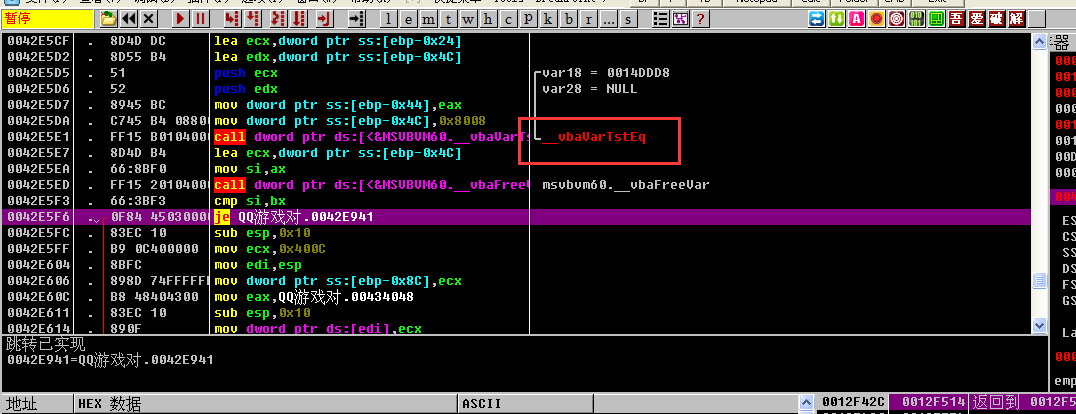Open the Memory map with the 'm' button
1076x414 pixels.
pyautogui.click(x=429, y=19)
